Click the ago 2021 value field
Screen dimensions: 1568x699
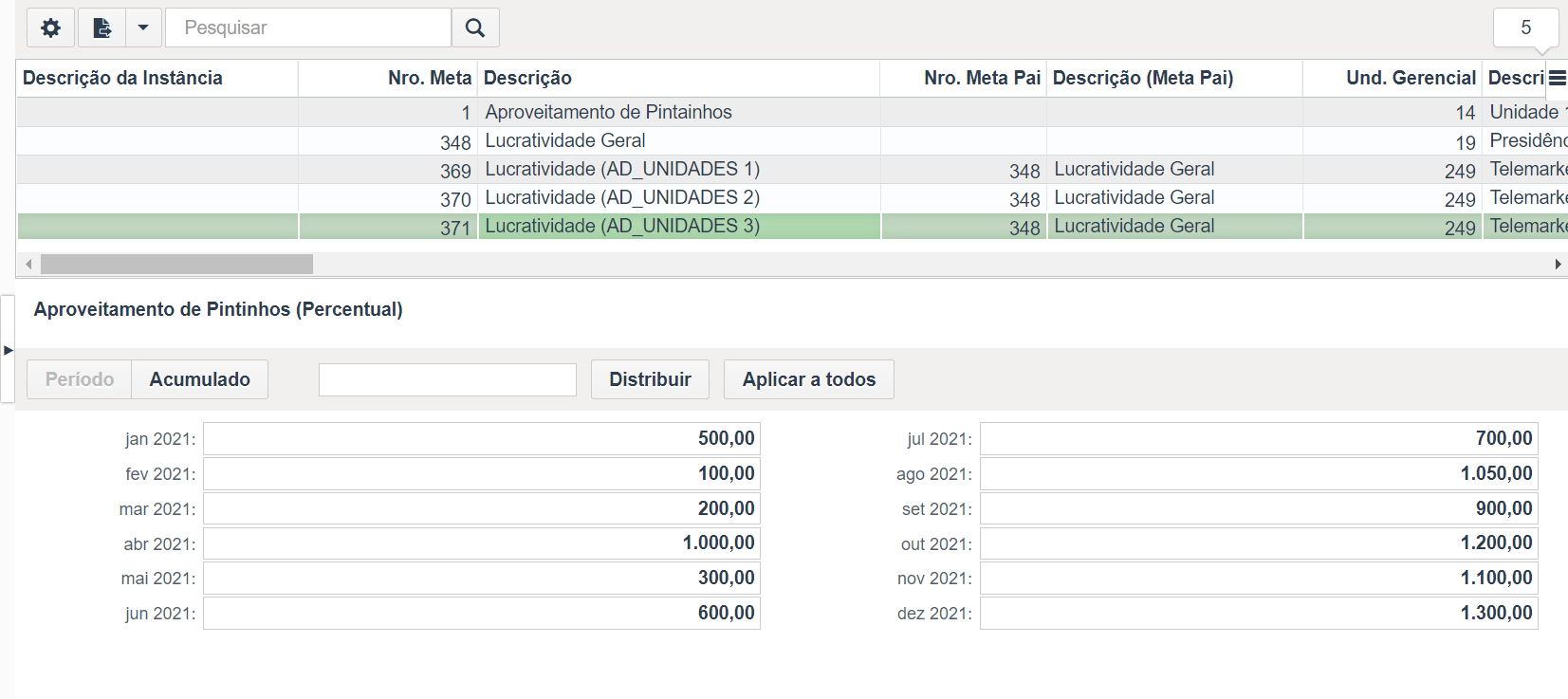1259,473
